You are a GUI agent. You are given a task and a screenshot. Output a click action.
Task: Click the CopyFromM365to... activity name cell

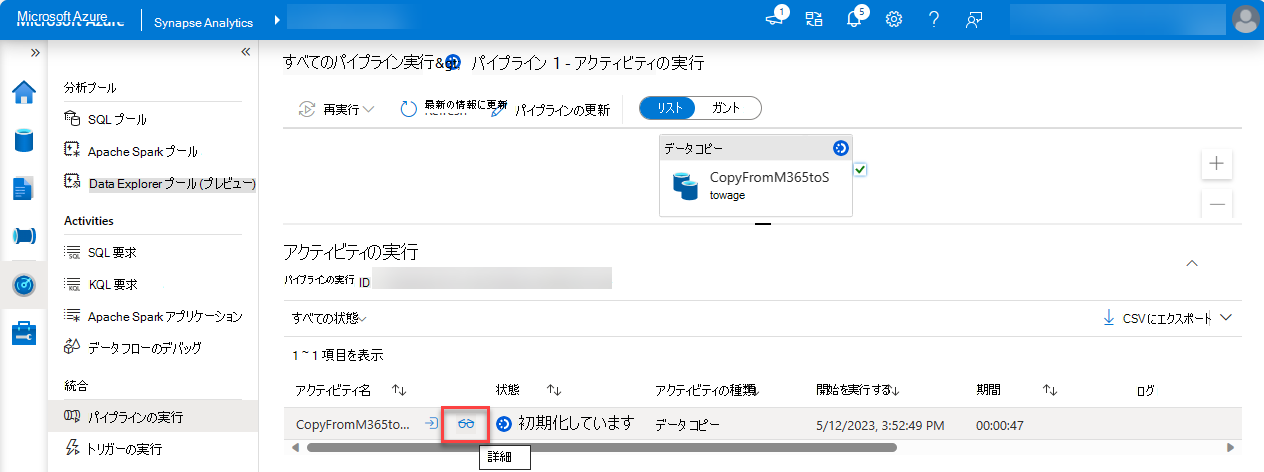tap(352, 424)
